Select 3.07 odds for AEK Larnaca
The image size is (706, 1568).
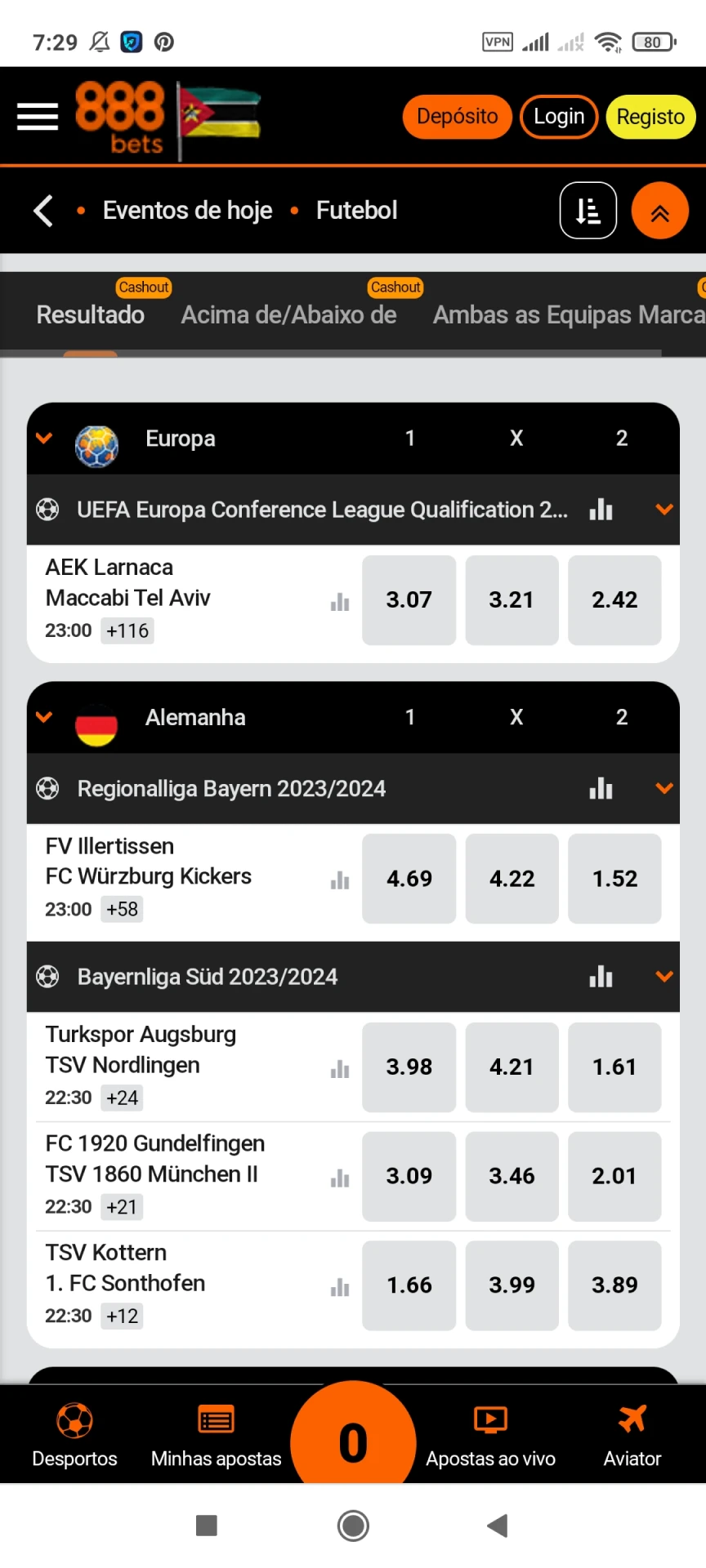409,600
